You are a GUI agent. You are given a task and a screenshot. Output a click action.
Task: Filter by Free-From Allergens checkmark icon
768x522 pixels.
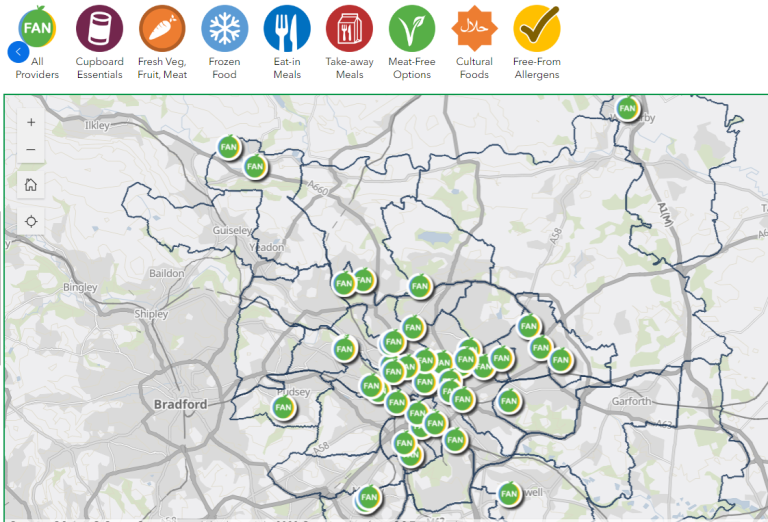coord(537,28)
